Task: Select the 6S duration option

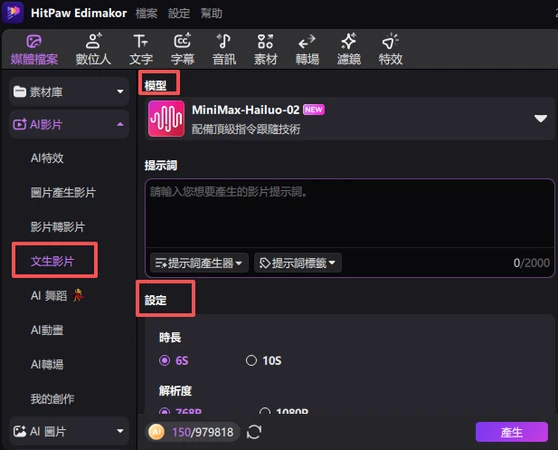Action: (x=174, y=361)
